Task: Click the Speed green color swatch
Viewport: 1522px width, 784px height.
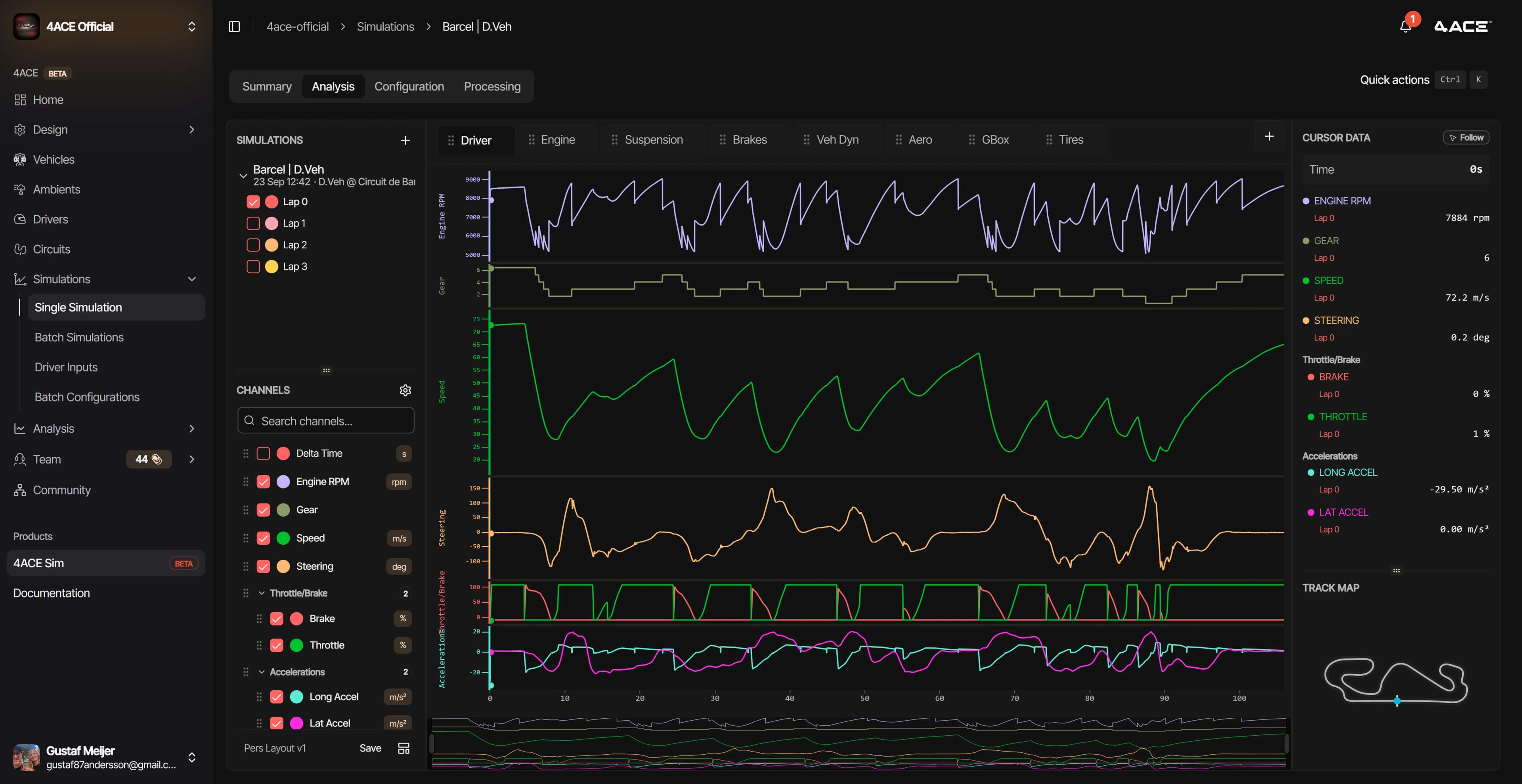Action: [x=284, y=538]
